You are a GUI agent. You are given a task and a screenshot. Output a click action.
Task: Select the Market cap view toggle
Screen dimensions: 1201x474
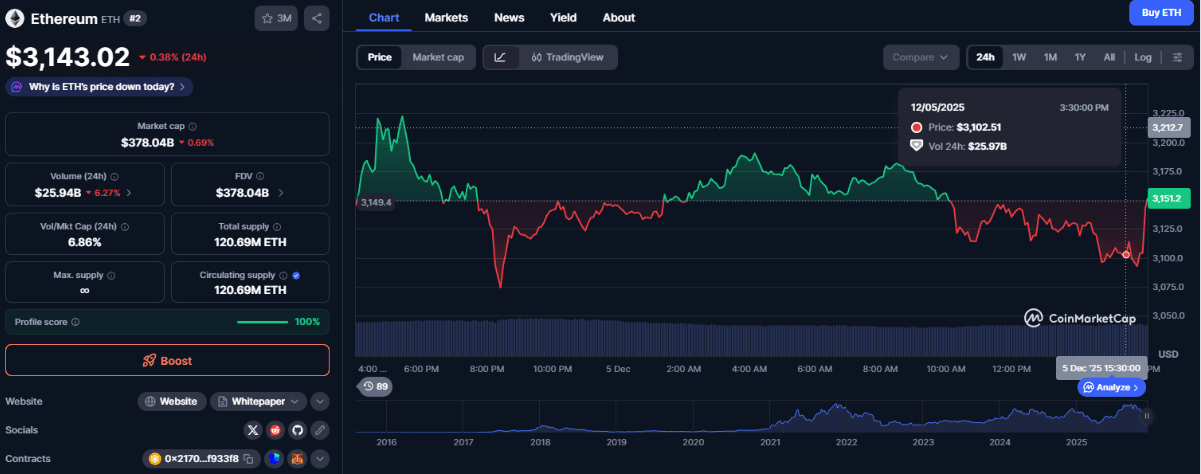coord(438,57)
